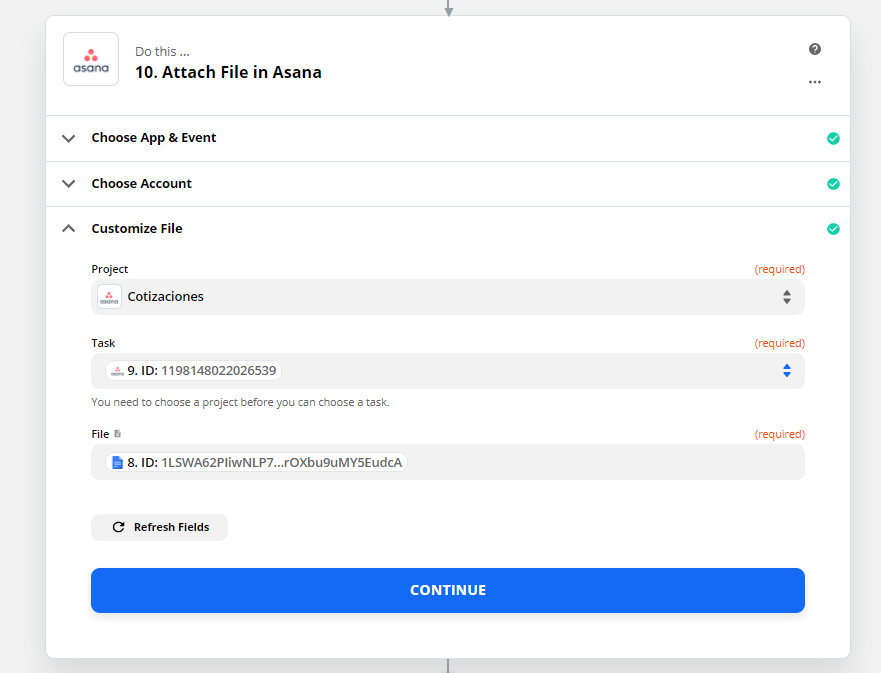Click the Customize File green checkmark
This screenshot has width=881, height=673.
click(833, 229)
